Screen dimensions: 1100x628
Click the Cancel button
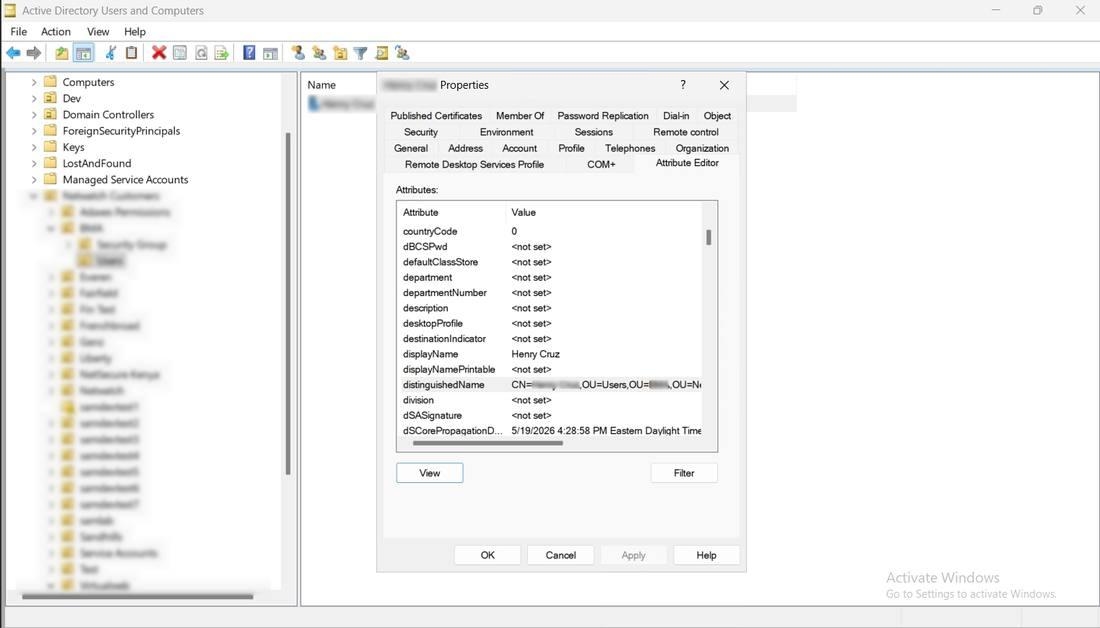click(561, 555)
